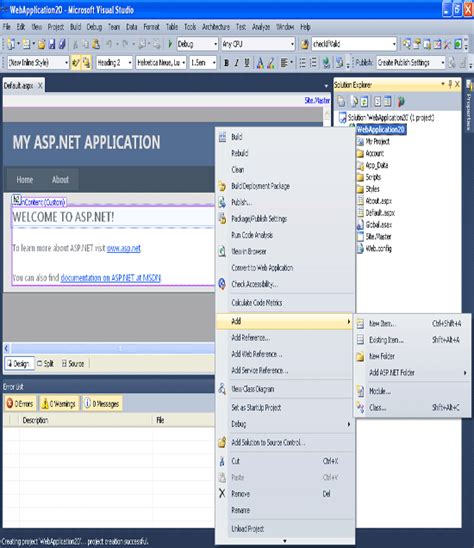Click Solution Explorer Properties toolbar icon
Screen dimensions: 474x548
click(341, 102)
